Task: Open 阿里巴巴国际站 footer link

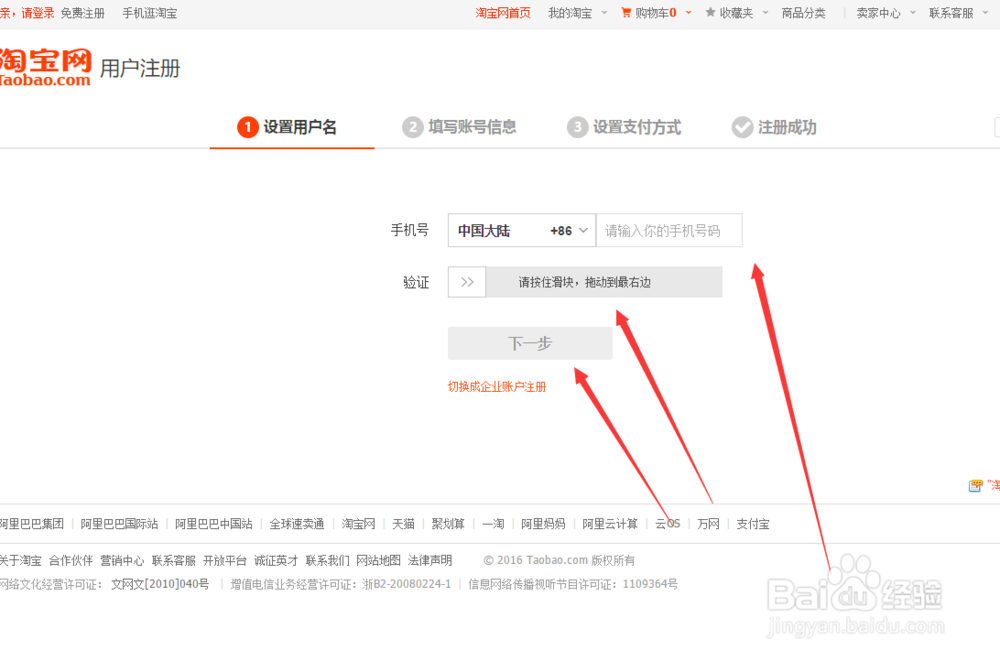Action: pyautogui.click(x=119, y=524)
